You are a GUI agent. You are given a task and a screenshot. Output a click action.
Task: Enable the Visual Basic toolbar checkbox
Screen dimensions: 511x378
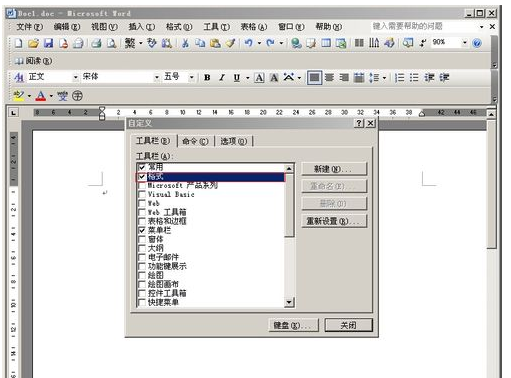coord(142,194)
